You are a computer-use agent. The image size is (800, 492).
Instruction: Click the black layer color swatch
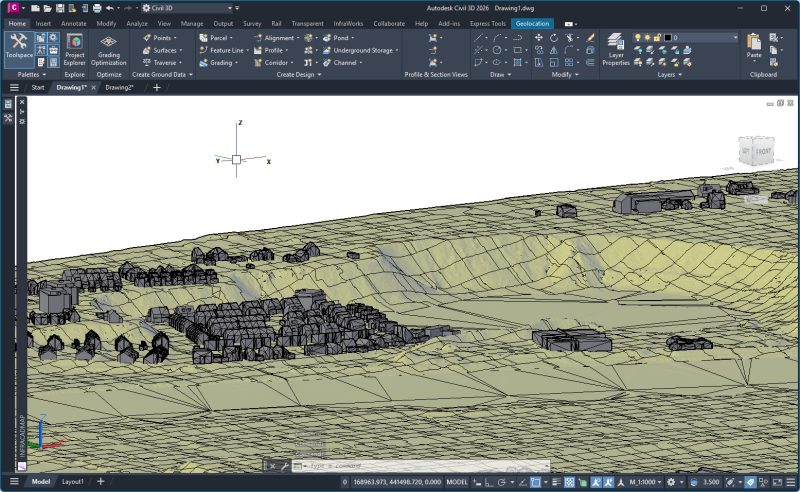tap(668, 37)
